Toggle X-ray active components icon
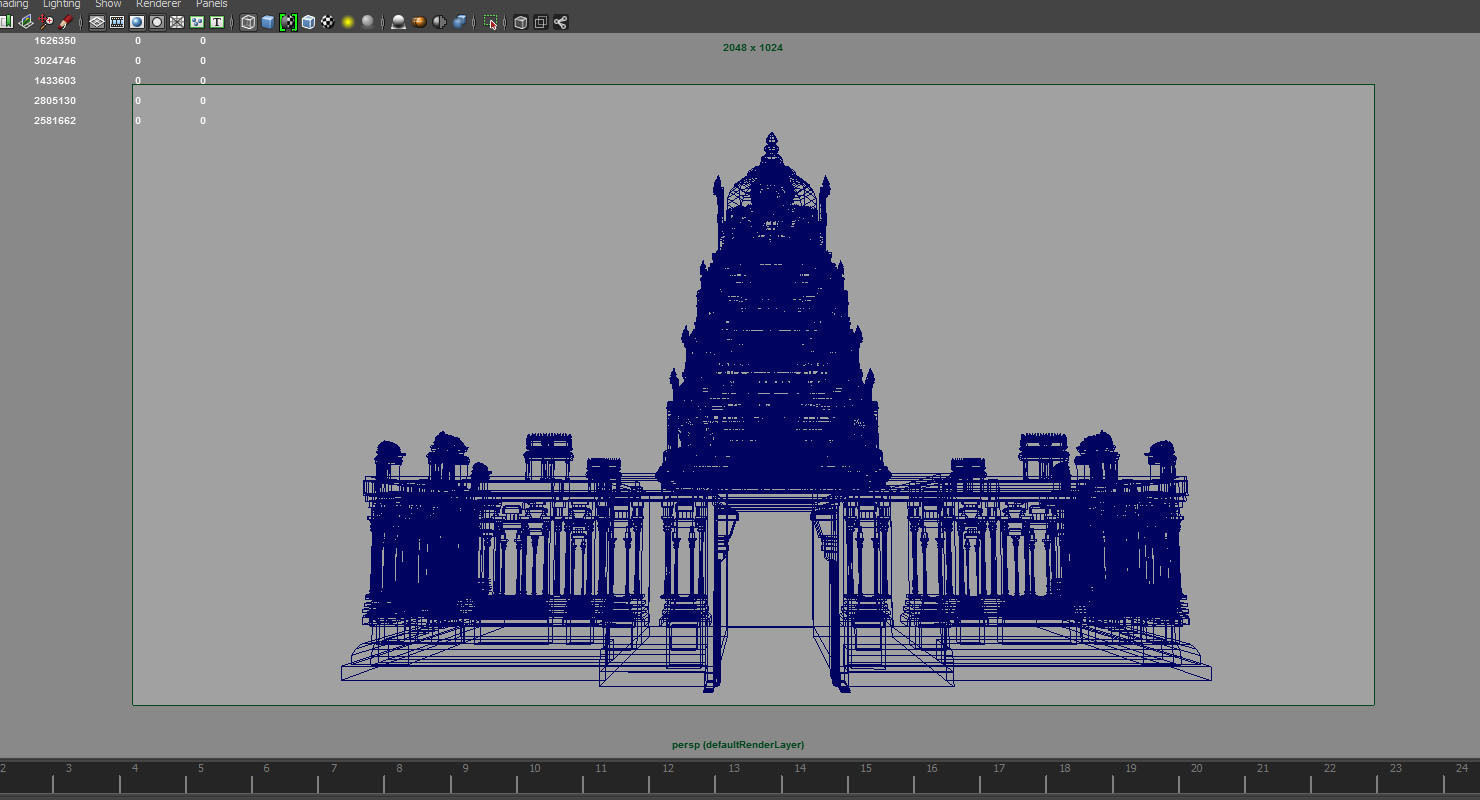1480x800 pixels. 540,22
